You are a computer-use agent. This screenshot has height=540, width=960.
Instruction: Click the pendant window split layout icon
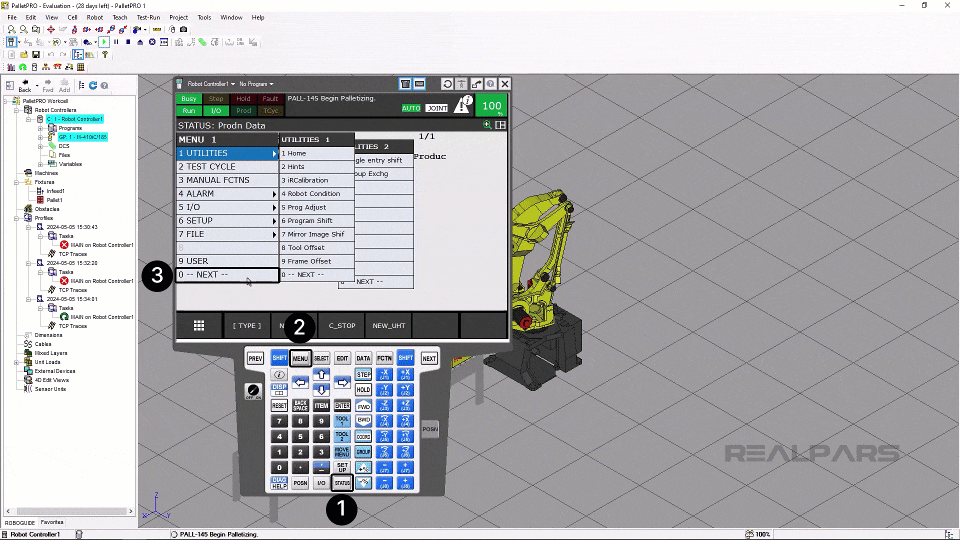[x=501, y=125]
